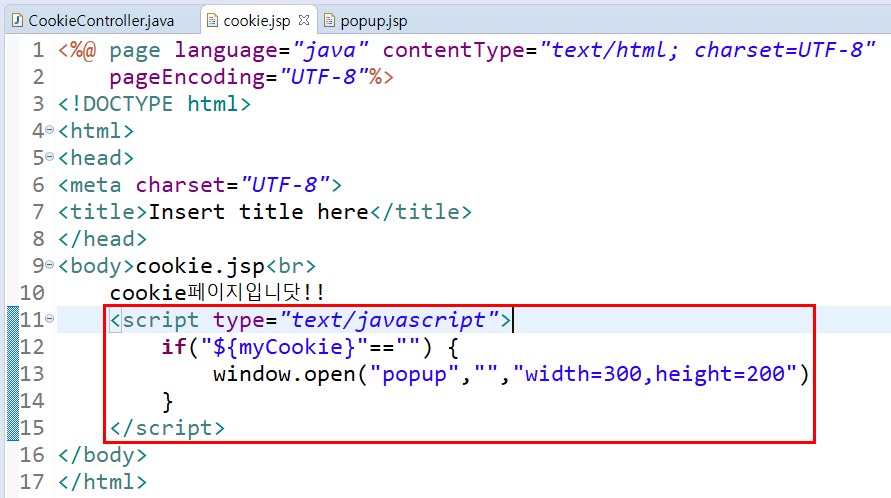Collapse the html tag fold on line 4

(x=50, y=130)
